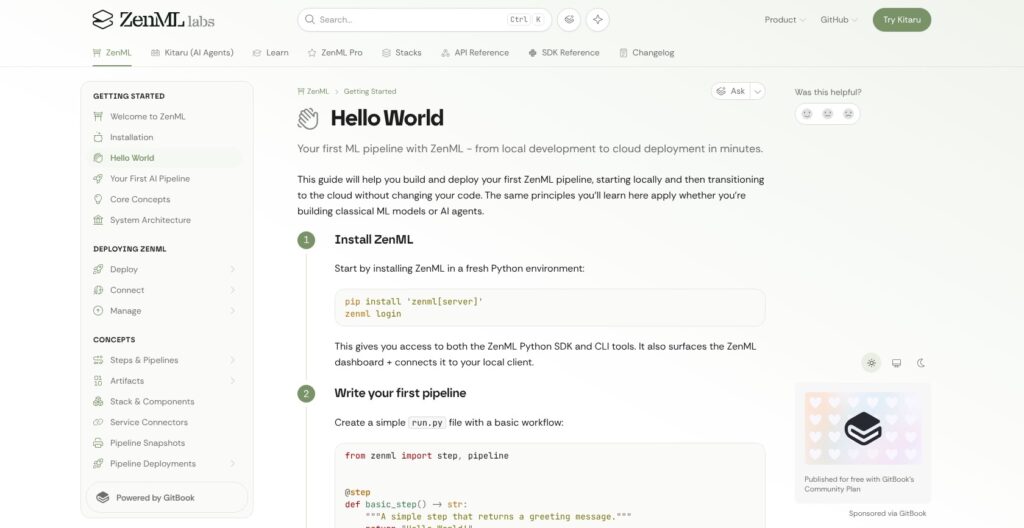Click the sparkle icon button next to search
Image resolution: width=1024 pixels, height=528 pixels.
598,20
